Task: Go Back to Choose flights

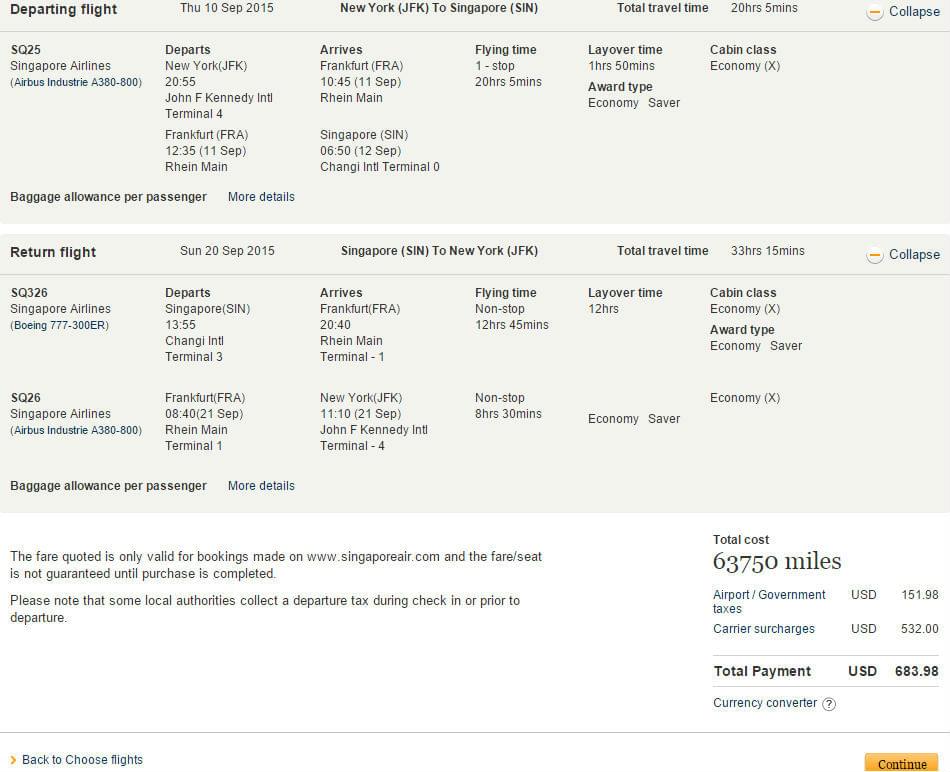Action: click(82, 760)
